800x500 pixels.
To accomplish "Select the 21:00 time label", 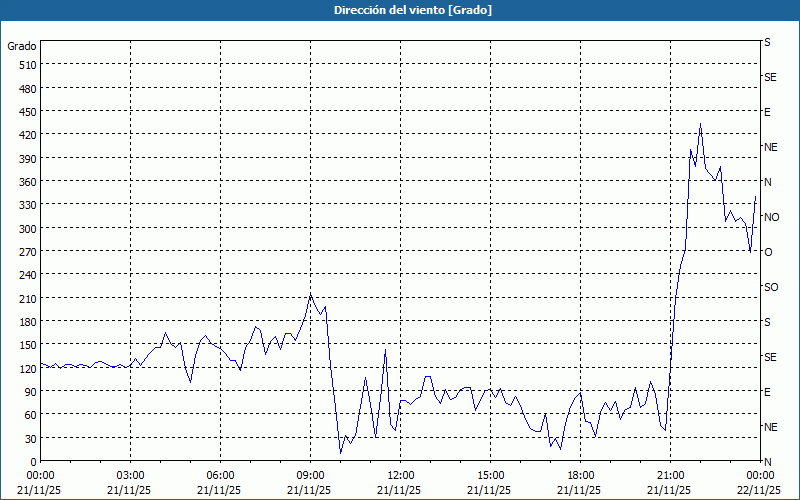I will [x=670, y=475].
